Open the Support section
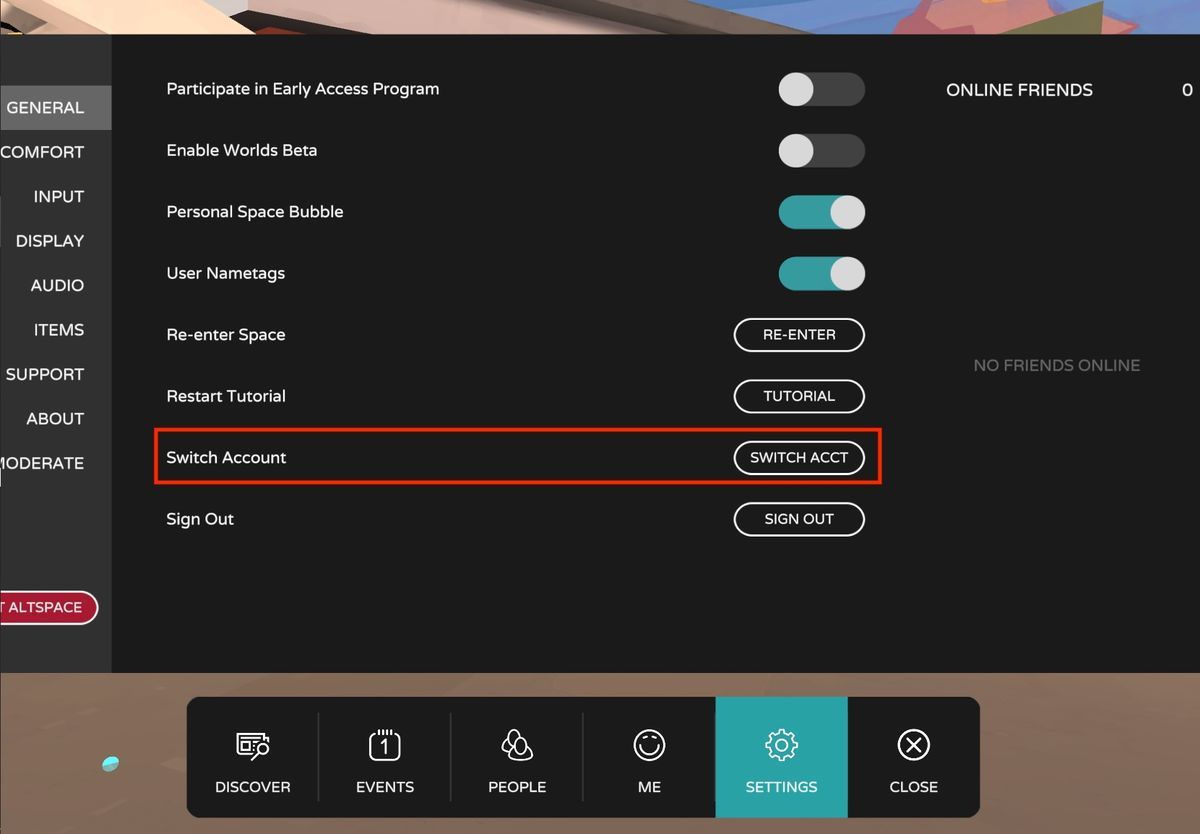Screen dimensions: 1200x834 [44, 374]
